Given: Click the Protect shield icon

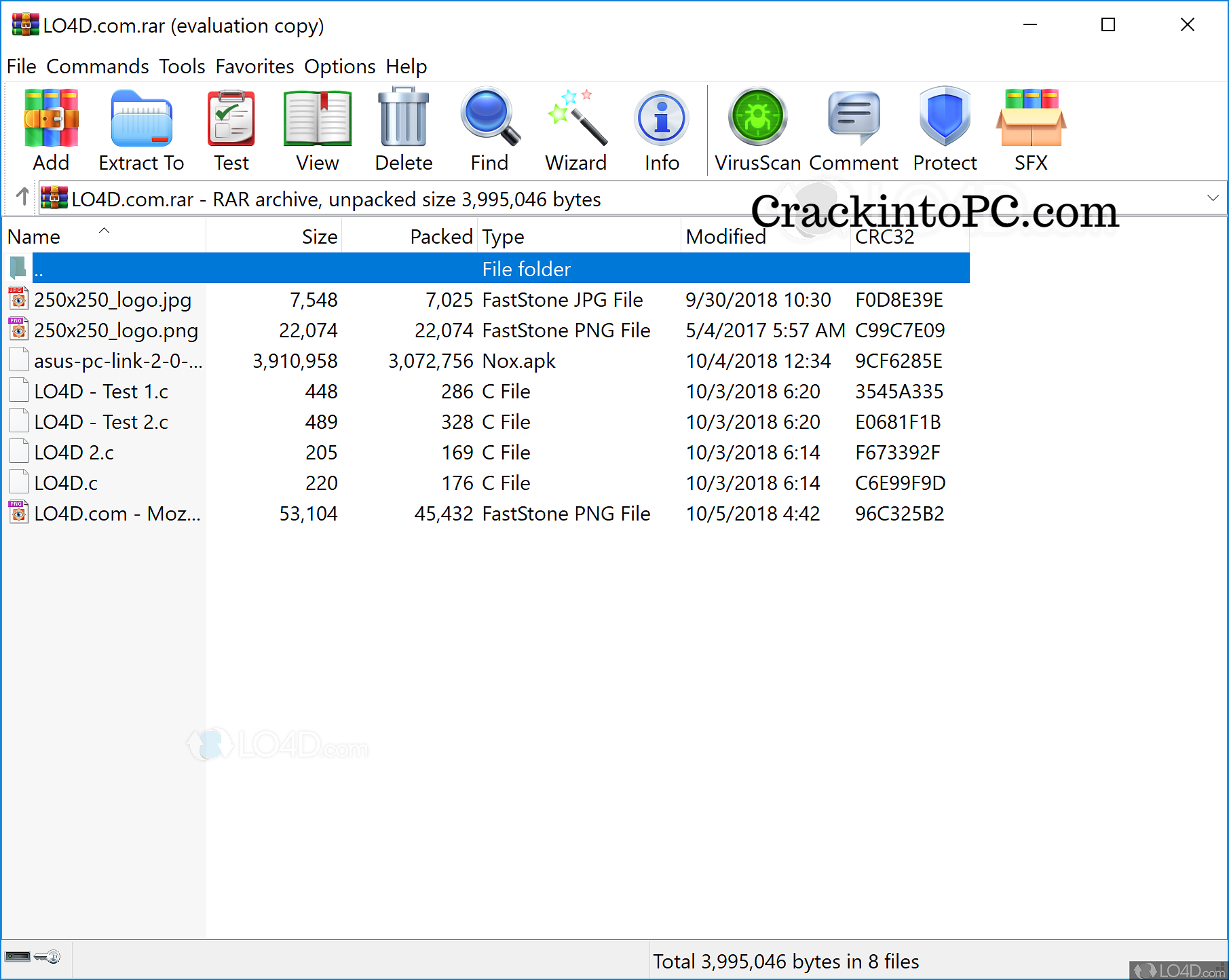Looking at the screenshot, I should (x=945, y=117).
